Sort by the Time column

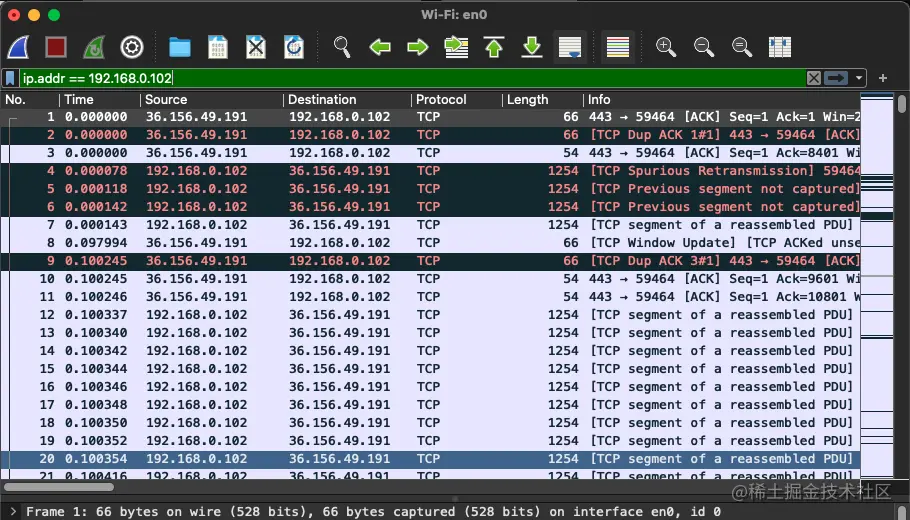100,100
